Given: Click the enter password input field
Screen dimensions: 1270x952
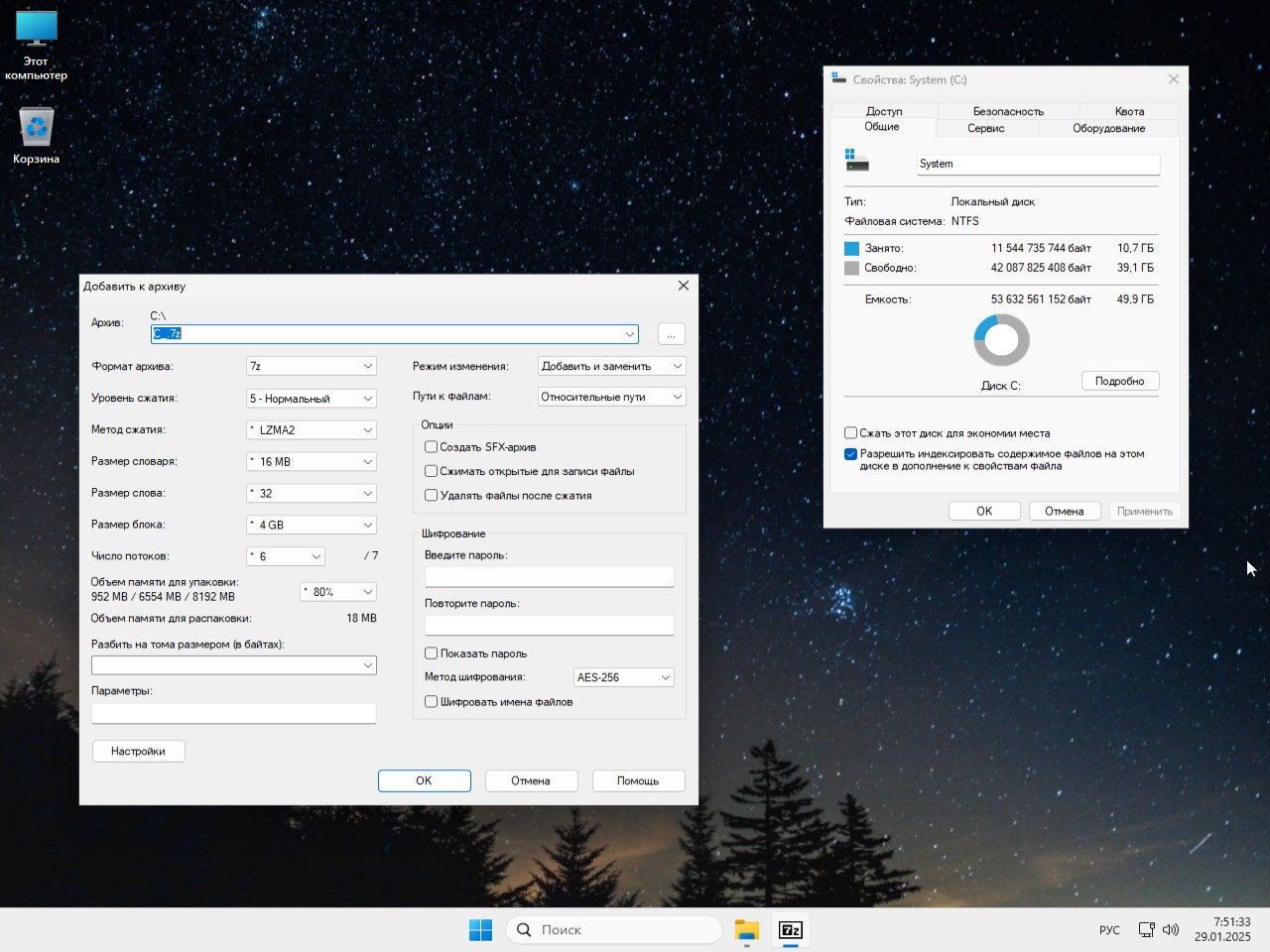Looking at the screenshot, I should (549, 577).
